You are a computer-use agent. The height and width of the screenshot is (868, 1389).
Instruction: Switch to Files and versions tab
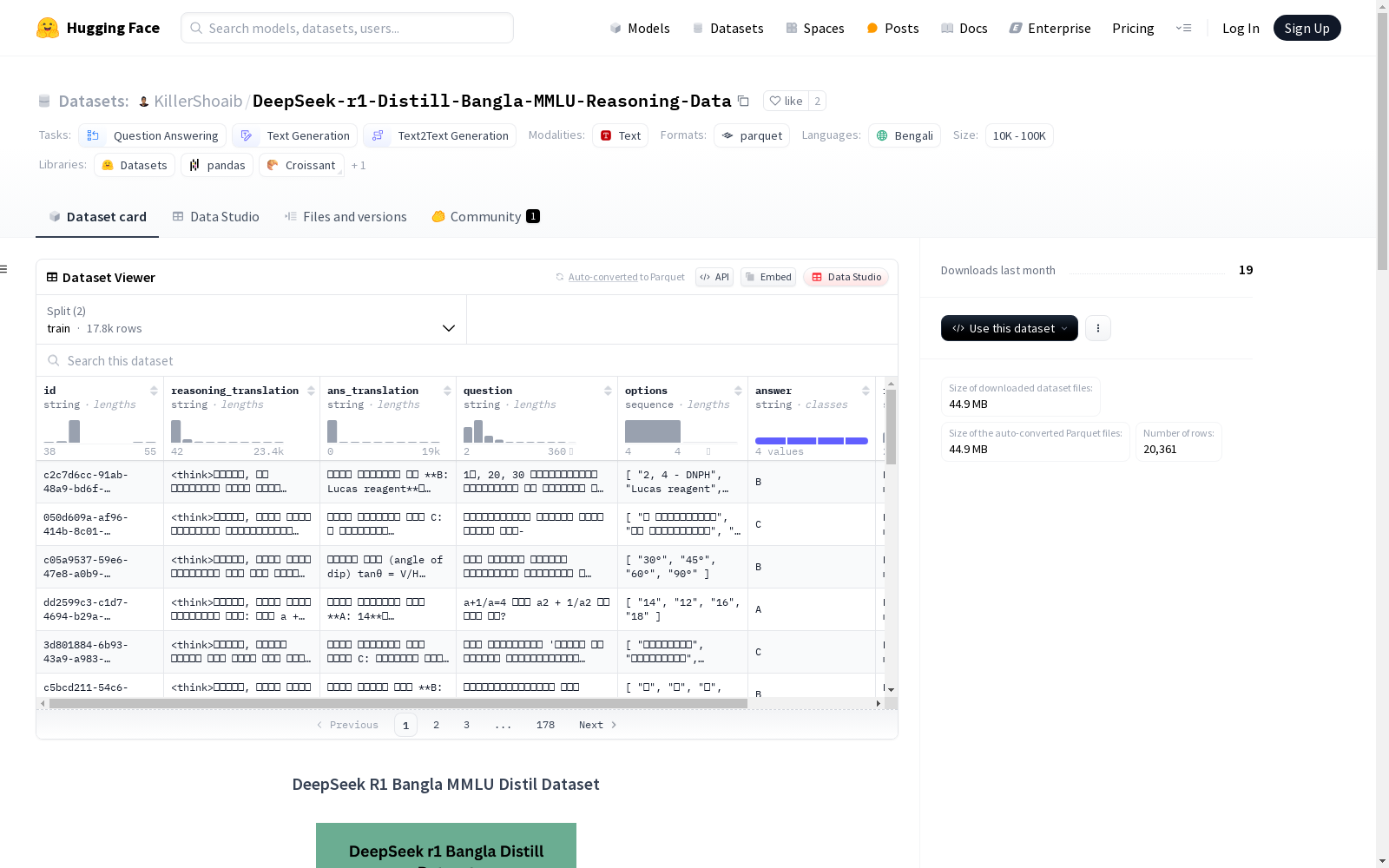point(346,216)
